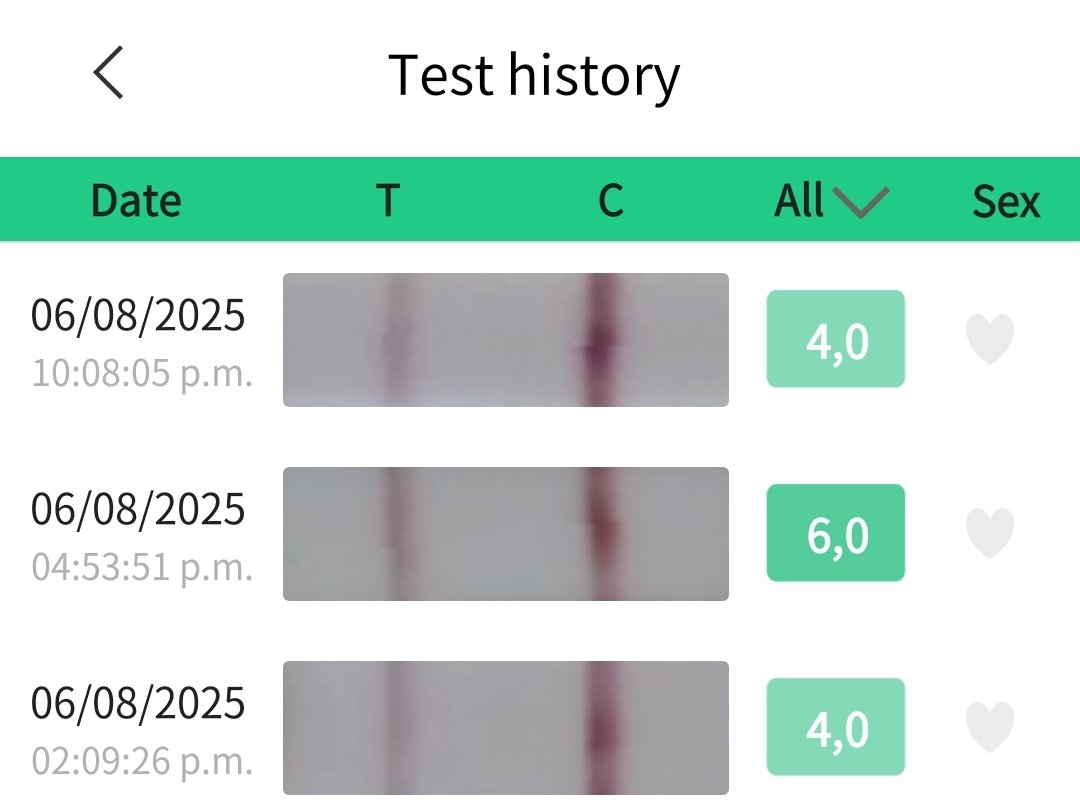Select the 06/08/2025 02:09:26 p.m. date entry

tap(140, 730)
